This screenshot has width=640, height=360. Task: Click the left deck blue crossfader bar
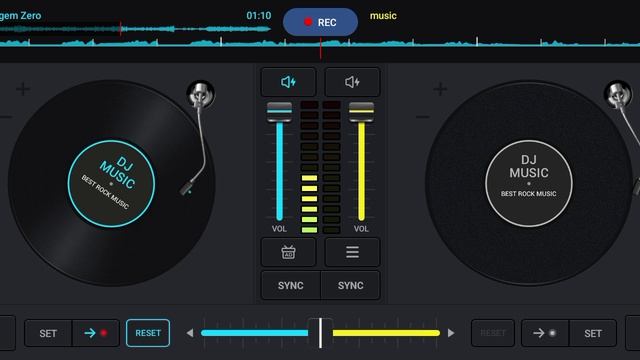pos(254,333)
